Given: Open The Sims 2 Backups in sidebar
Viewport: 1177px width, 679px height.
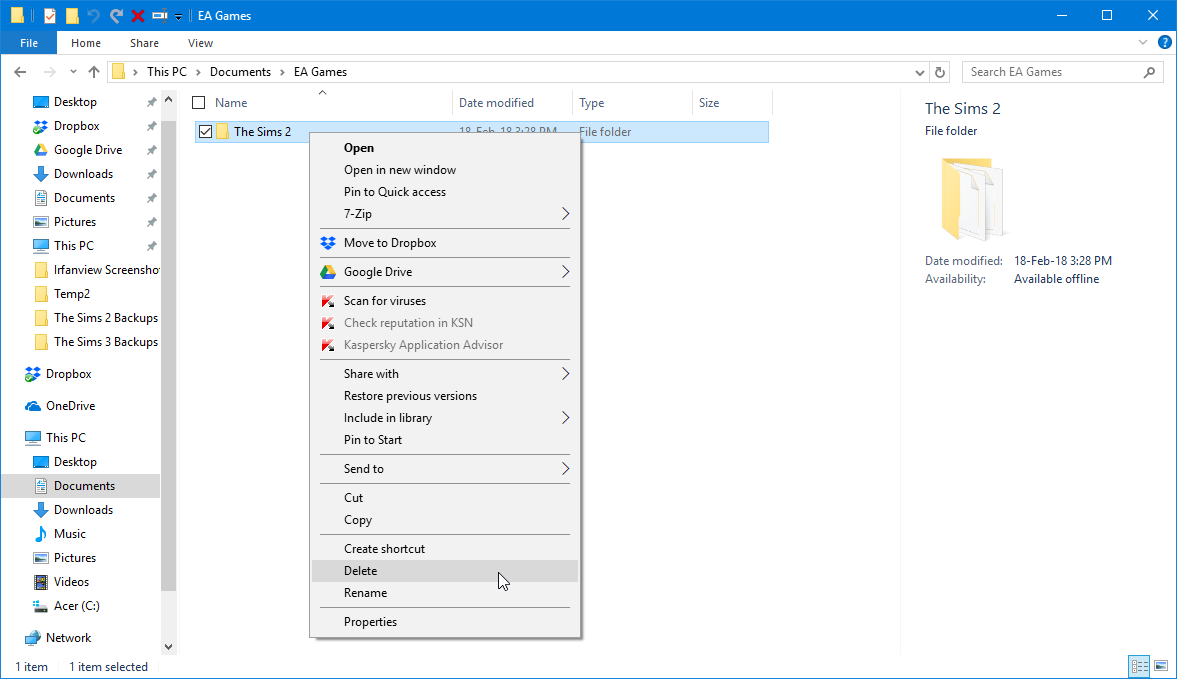Looking at the screenshot, I should click(105, 318).
